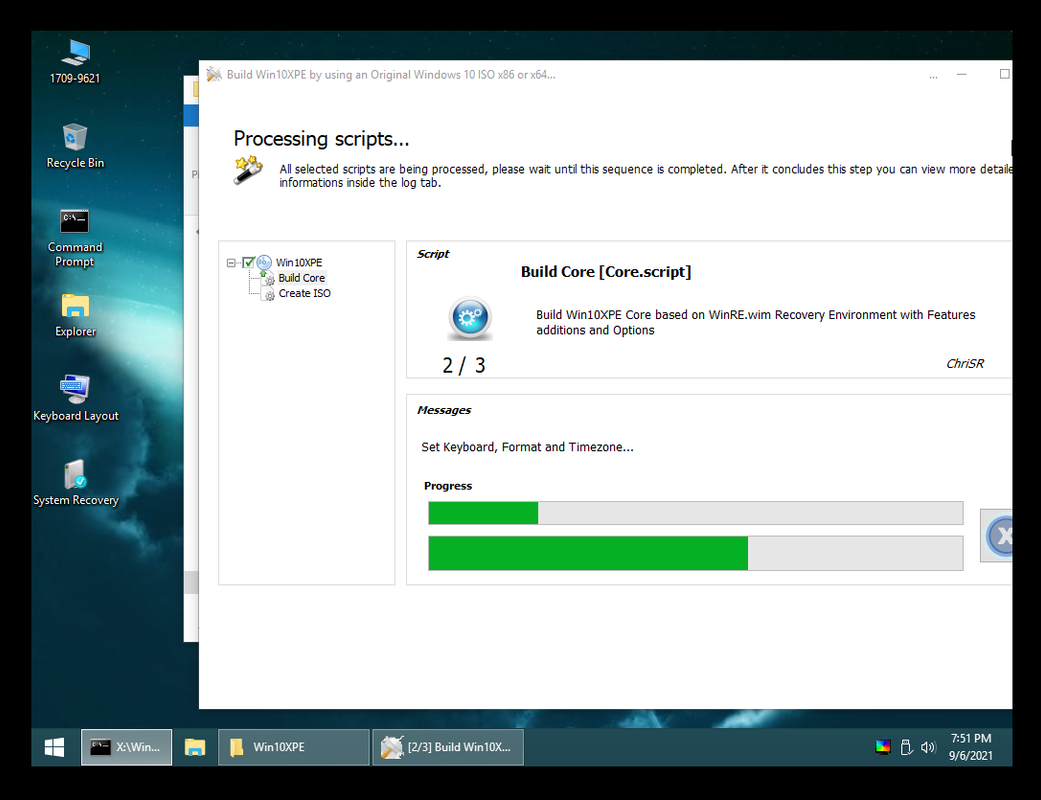Click the Messages panel label
1041x800 pixels.
pos(443,410)
